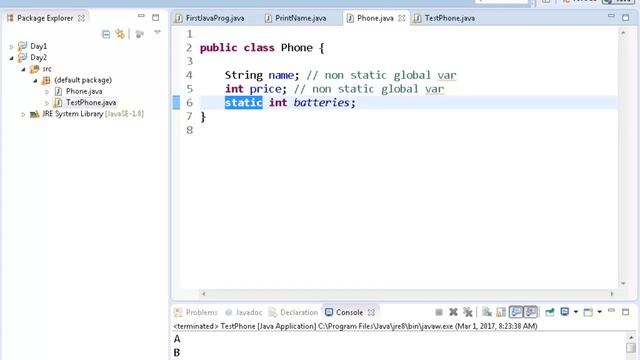Collapse the Day2 project
This screenshot has width=640, height=360.
coord(11,58)
